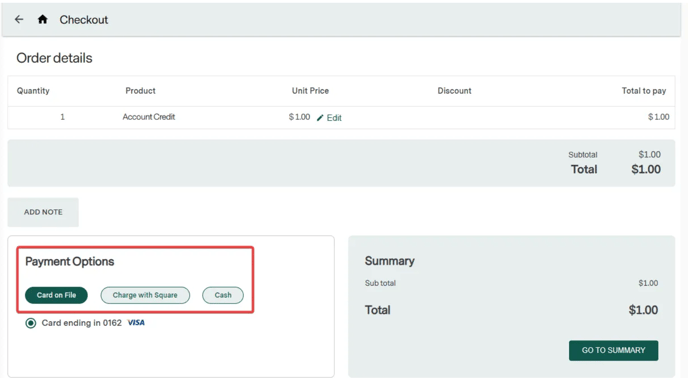The height and width of the screenshot is (378, 688).
Task: Click the Card ending in 0162 label
Action: click(82, 323)
